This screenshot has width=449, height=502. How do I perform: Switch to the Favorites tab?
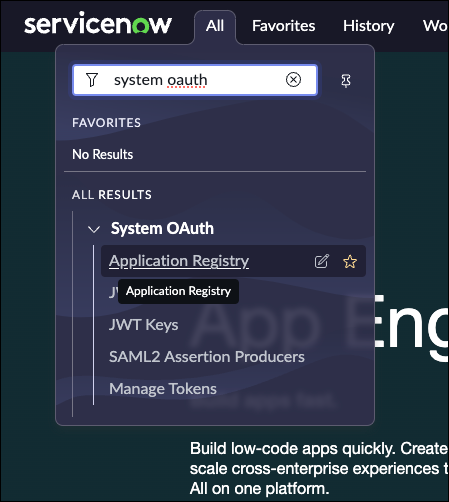click(283, 26)
